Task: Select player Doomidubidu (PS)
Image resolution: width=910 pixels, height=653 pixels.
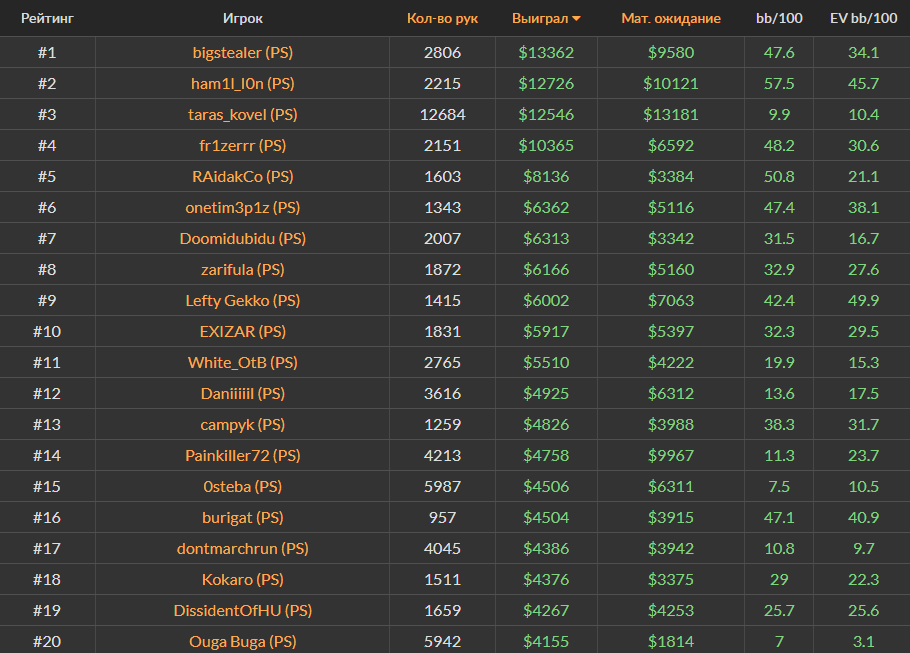Action: point(243,238)
